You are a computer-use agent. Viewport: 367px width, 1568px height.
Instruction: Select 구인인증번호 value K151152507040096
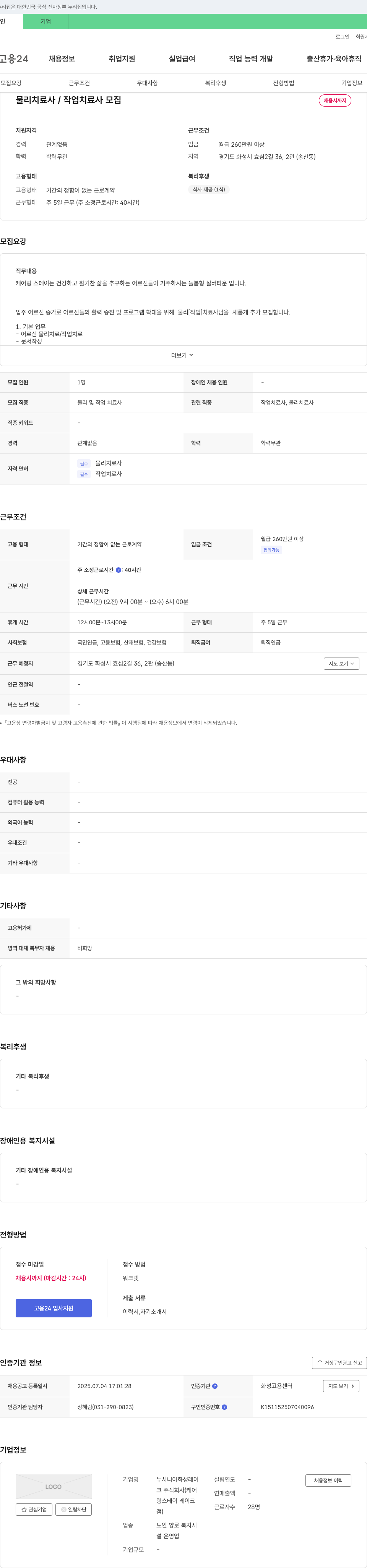click(287, 1407)
